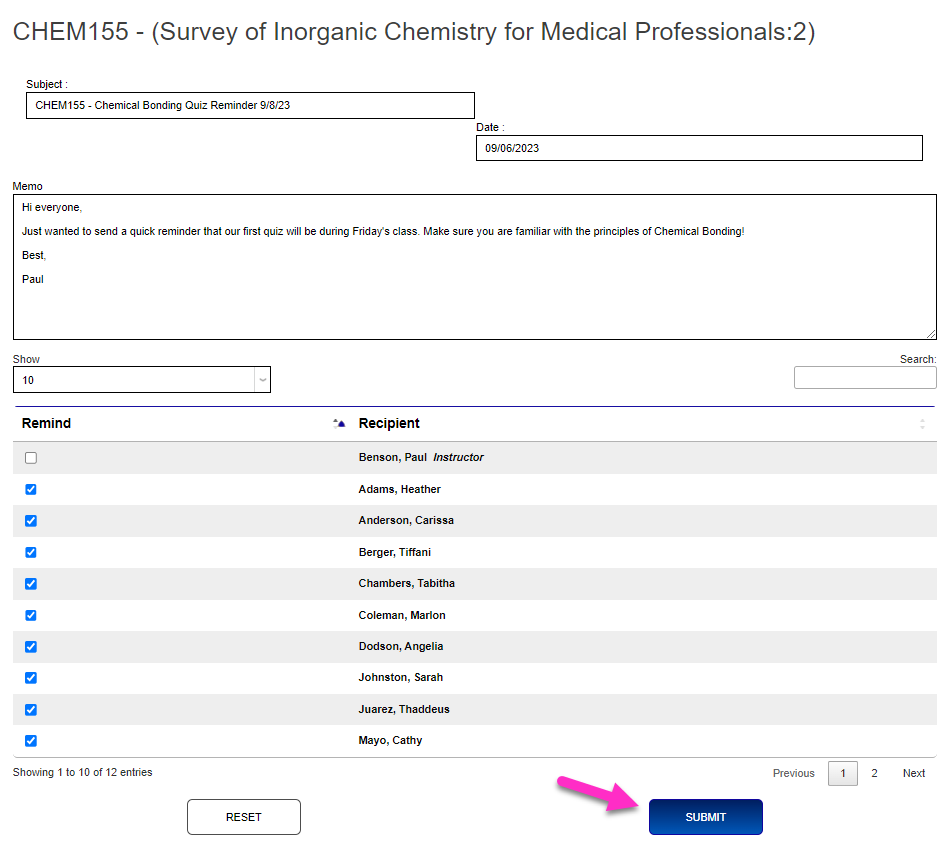The image size is (950, 842).
Task: Uncheck the Coleman, Marlon checkbox
Action: pos(31,615)
